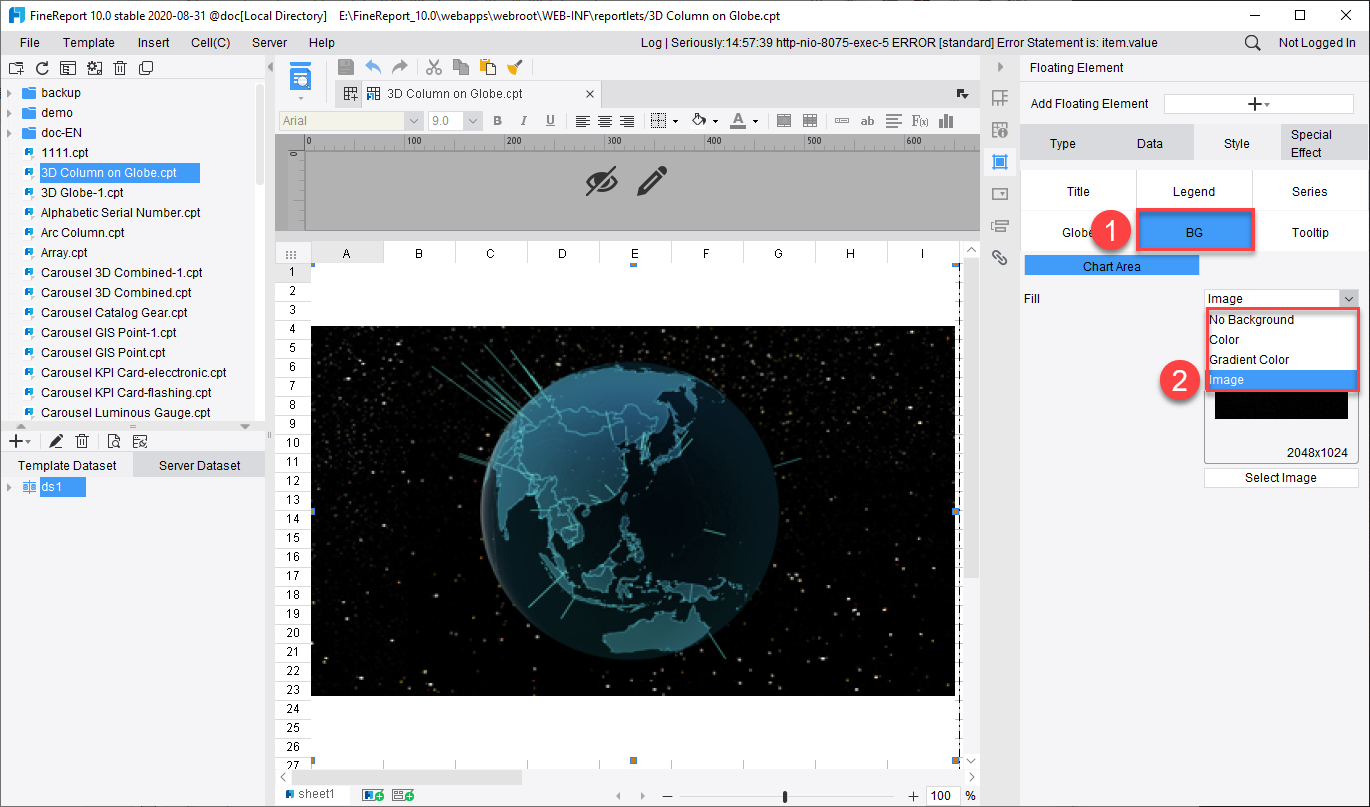Screen dimensions: 1370x807
Task: Open the widget settings pane icon
Action: (999, 193)
